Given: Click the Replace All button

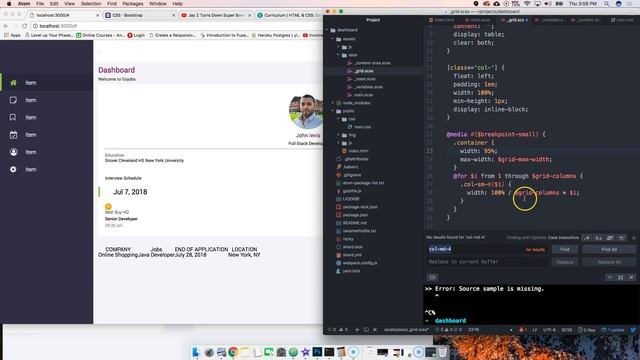Looking at the screenshot, I should point(609,262).
